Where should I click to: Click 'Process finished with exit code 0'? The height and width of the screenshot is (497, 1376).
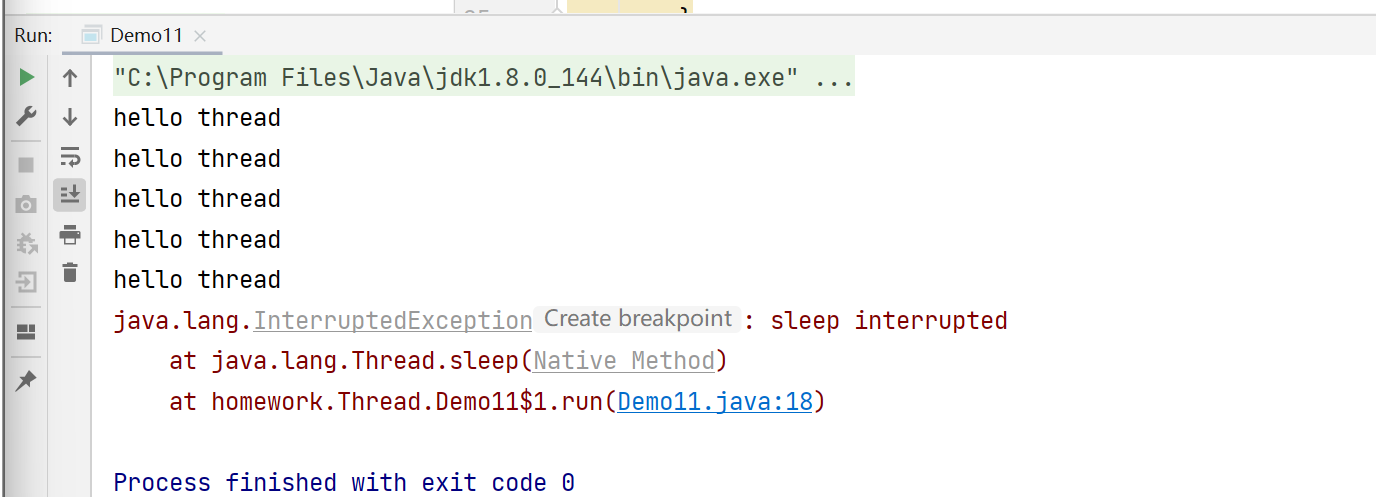(344, 483)
